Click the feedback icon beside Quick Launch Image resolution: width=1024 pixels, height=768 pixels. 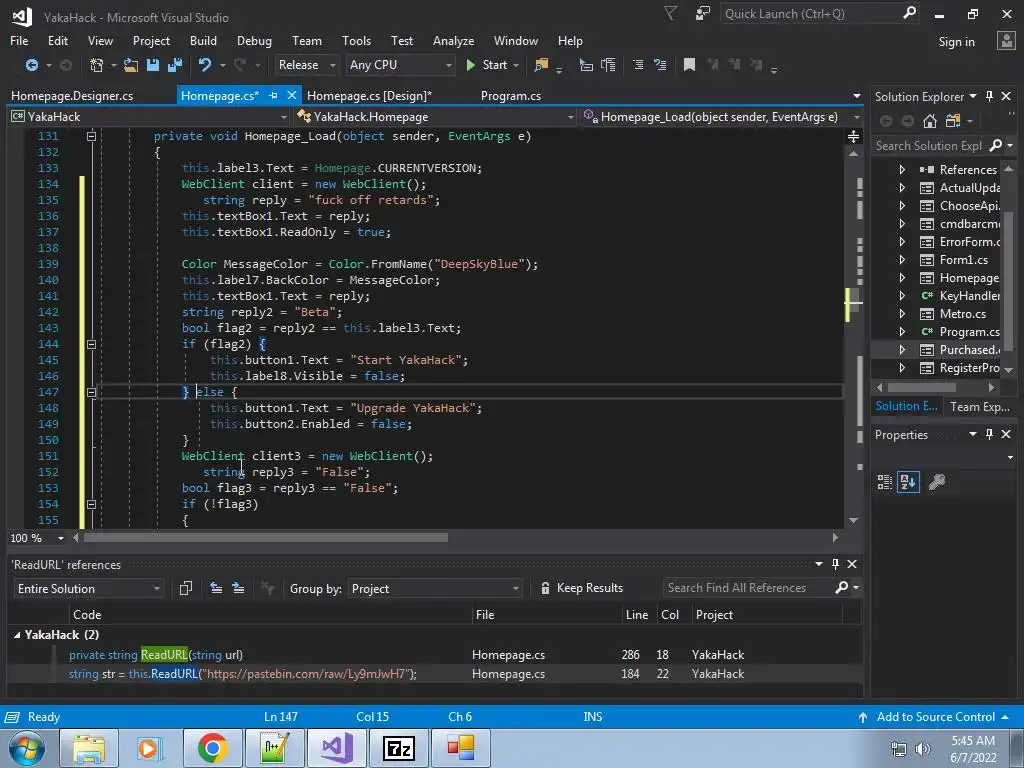click(703, 13)
